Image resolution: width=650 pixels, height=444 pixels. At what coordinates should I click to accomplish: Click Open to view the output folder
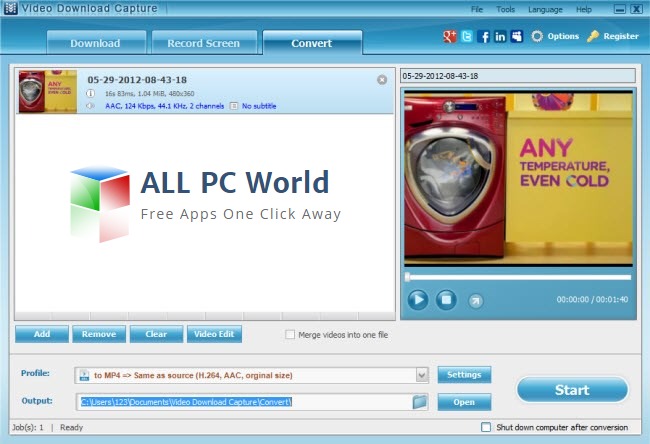click(464, 402)
